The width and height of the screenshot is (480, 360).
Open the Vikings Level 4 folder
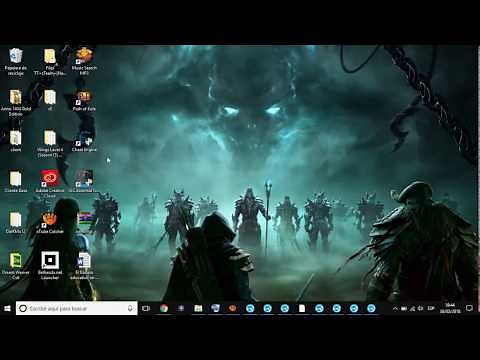[50, 144]
